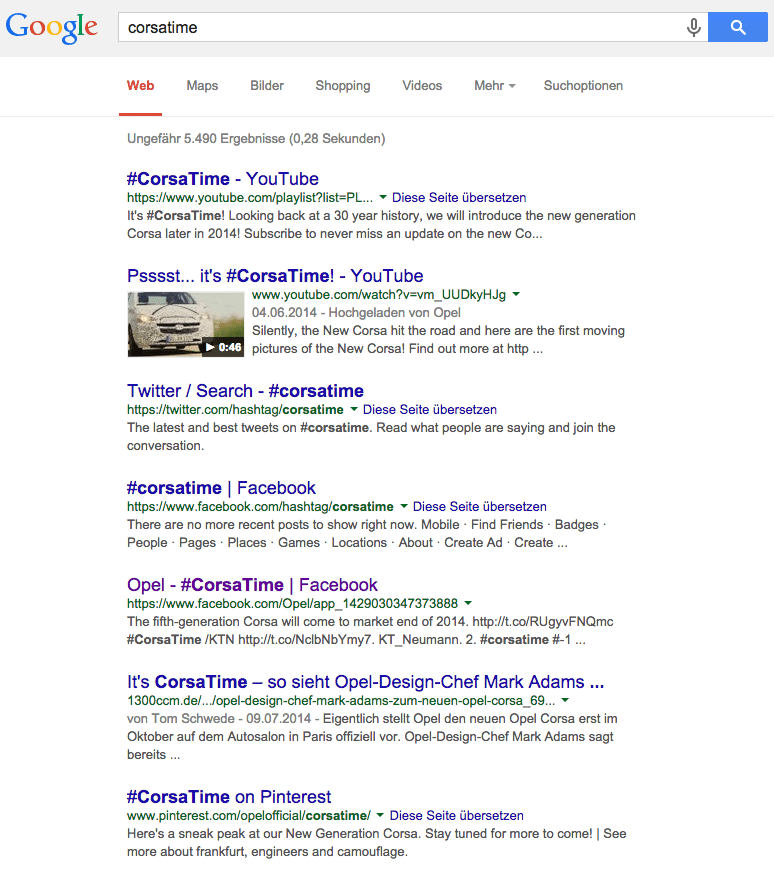Screen dimensions: 774x873
Task: Open Psssst... it's #CorsaTime! YouTube result
Action: pos(275,276)
